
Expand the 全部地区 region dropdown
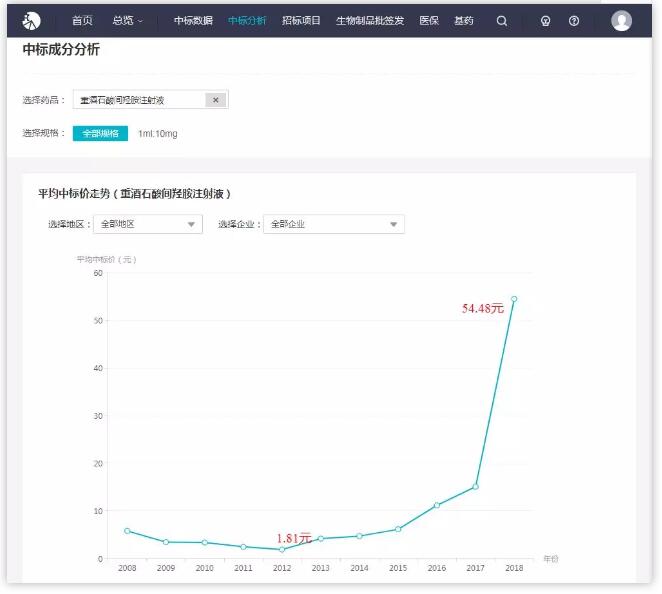tap(149, 224)
